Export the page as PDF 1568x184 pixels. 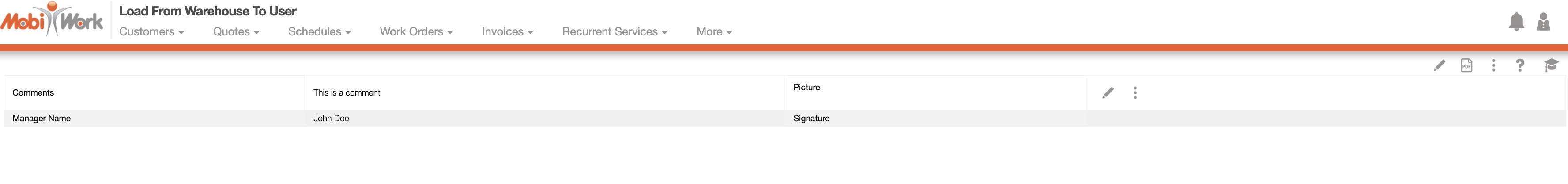1466,65
